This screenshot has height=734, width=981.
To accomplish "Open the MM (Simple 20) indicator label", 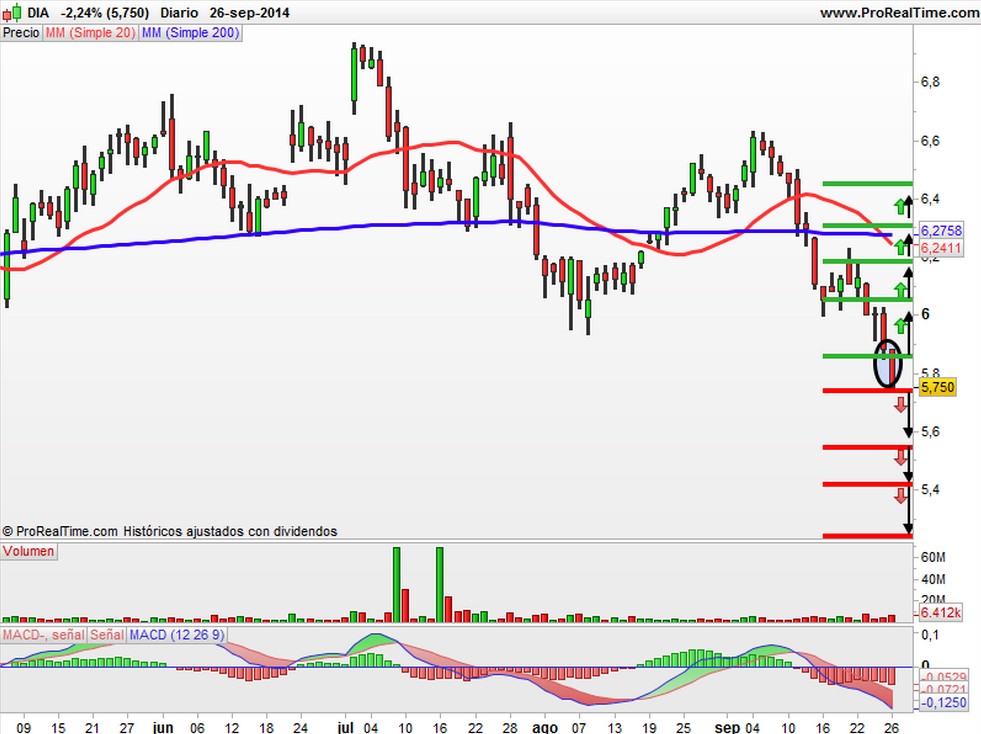I will (x=90, y=33).
